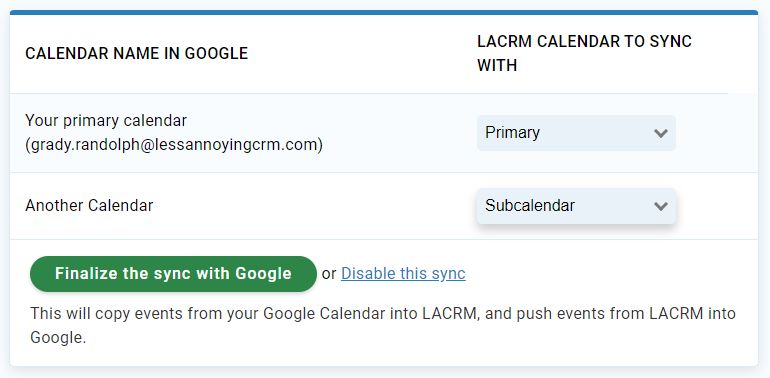Click the word Primary inside the first dropdown
770x378 pixels.
click(x=513, y=133)
